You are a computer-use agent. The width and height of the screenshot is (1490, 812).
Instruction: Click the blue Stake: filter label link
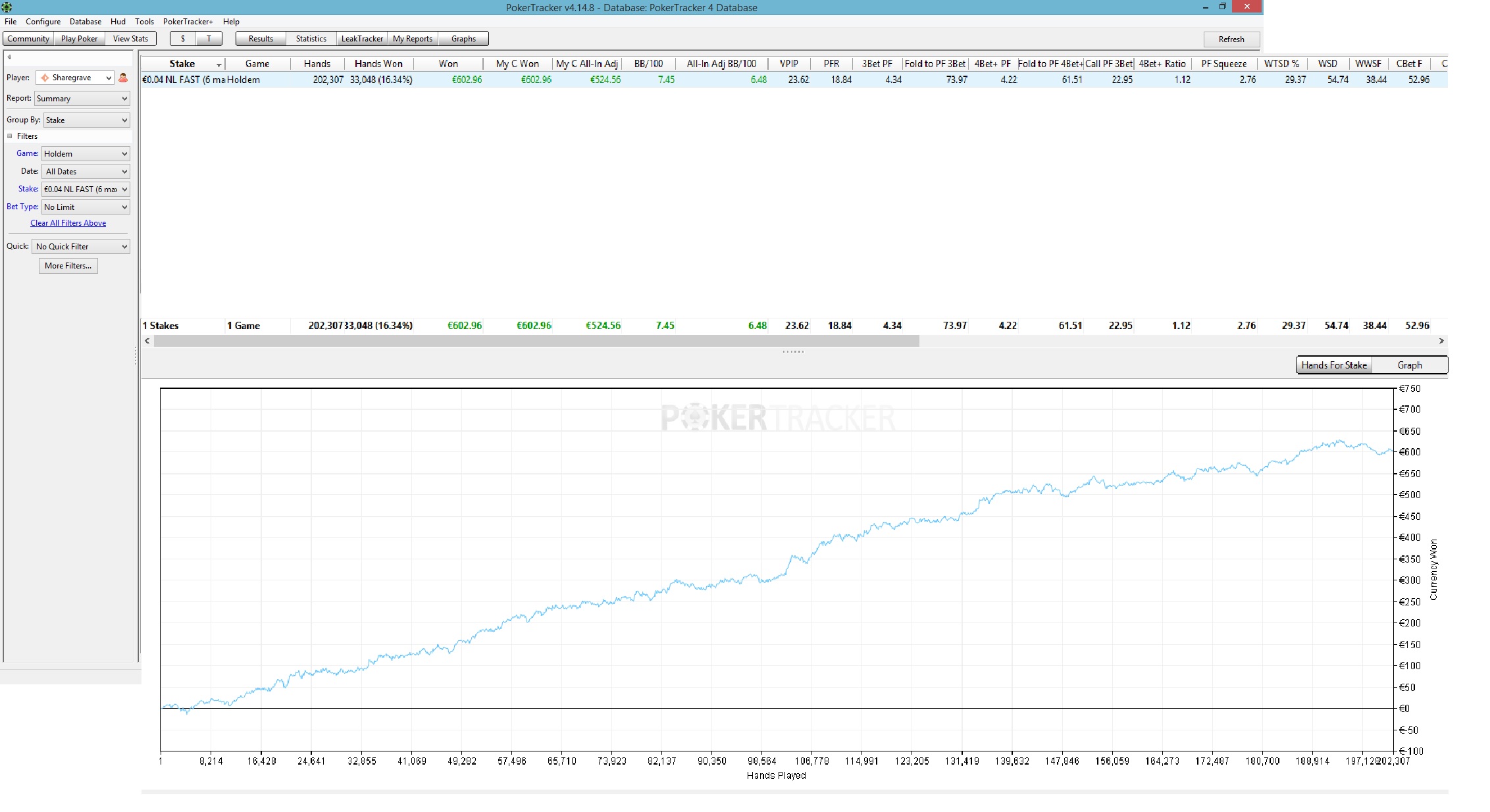click(28, 189)
